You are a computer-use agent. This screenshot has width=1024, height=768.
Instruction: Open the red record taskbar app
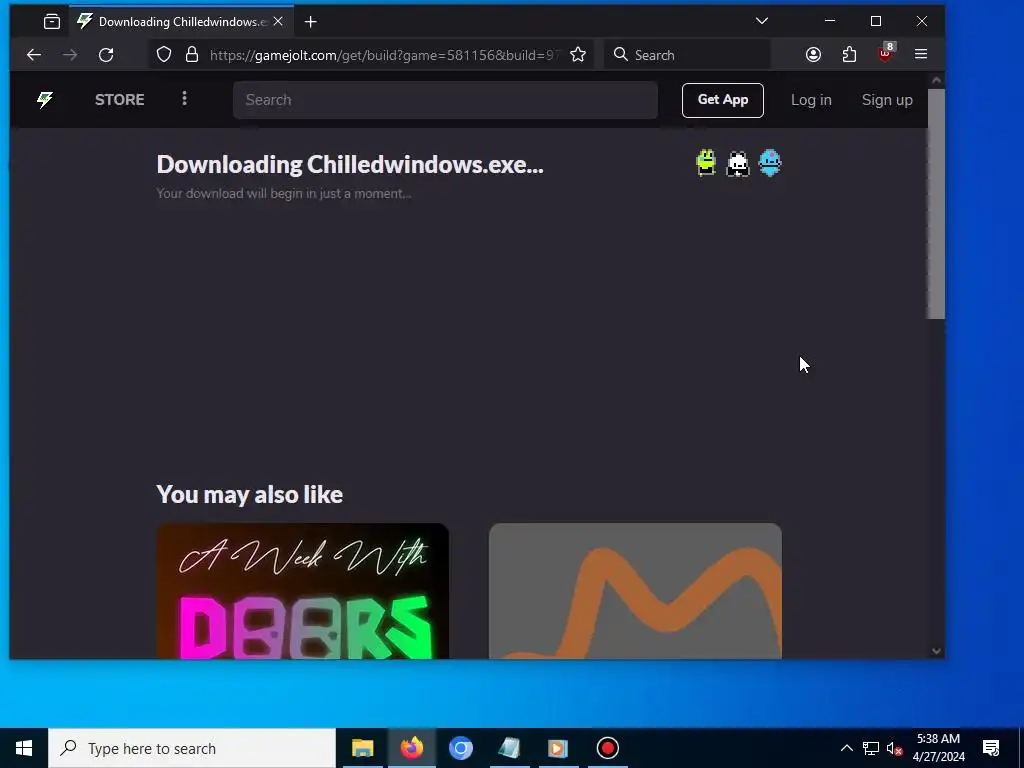607,748
